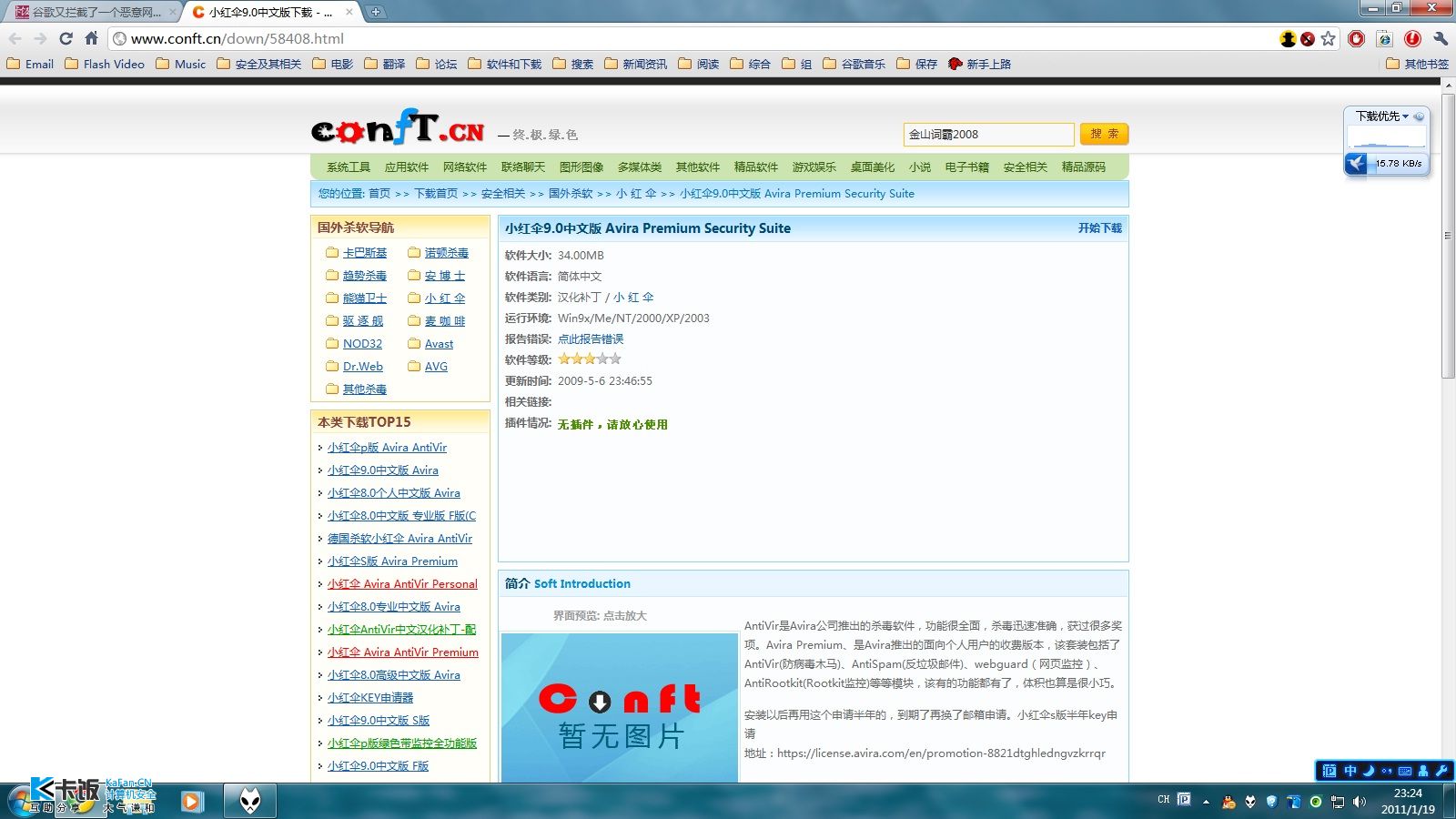The image size is (1456, 819).
Task: Open foobar2000 alien icon on the taskbar
Action: point(250,801)
